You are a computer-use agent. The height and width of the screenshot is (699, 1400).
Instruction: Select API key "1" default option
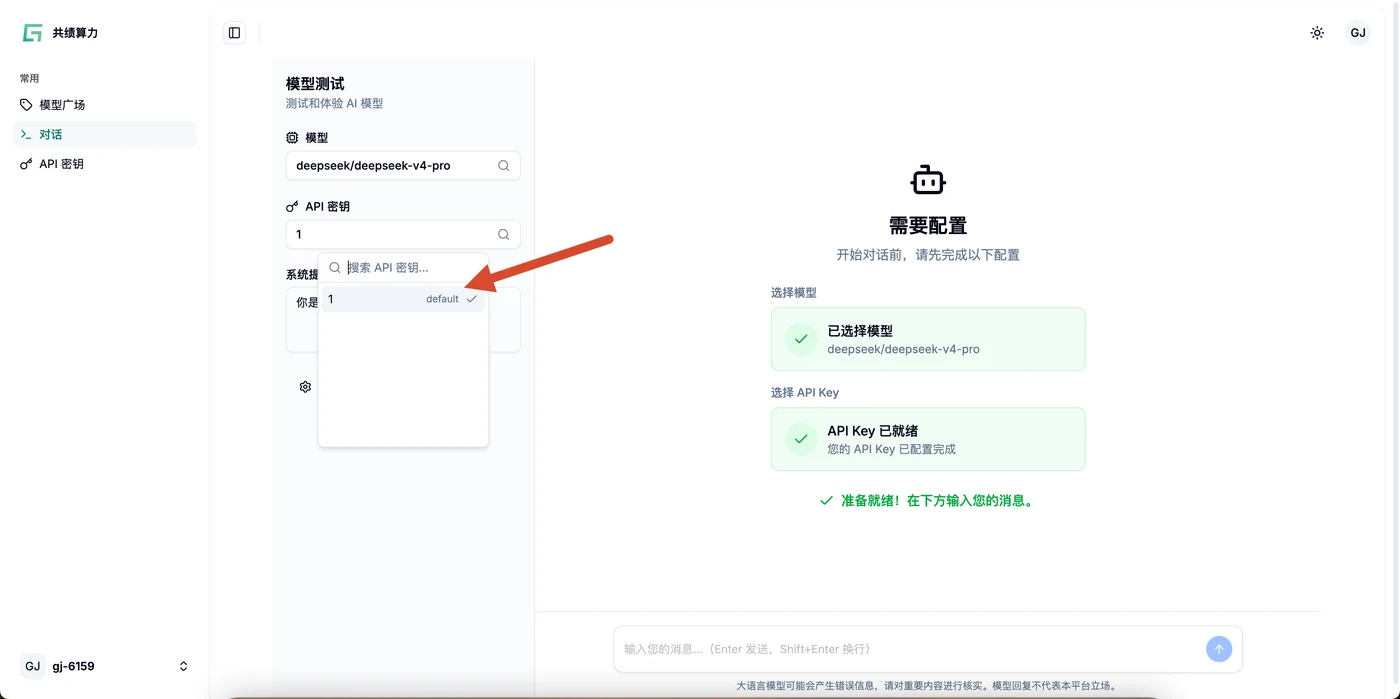point(403,299)
